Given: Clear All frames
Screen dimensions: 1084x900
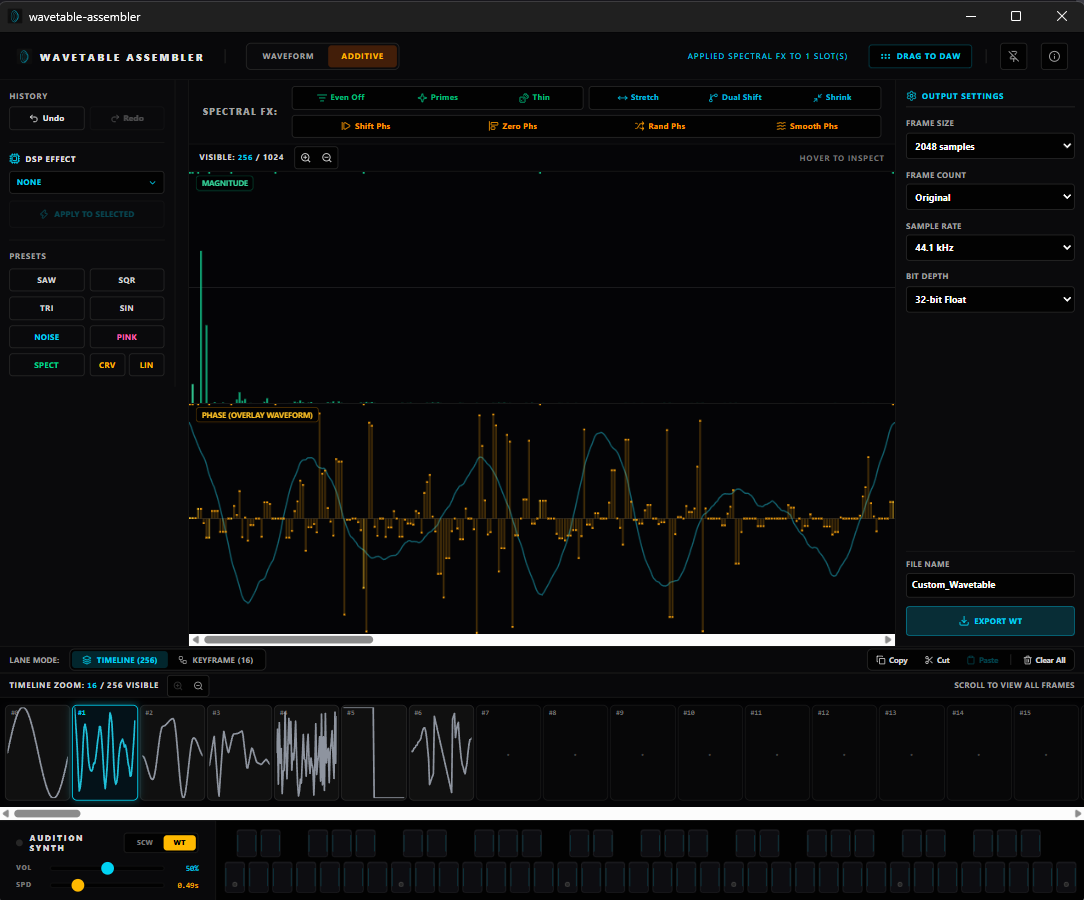Looking at the screenshot, I should [1045, 660].
